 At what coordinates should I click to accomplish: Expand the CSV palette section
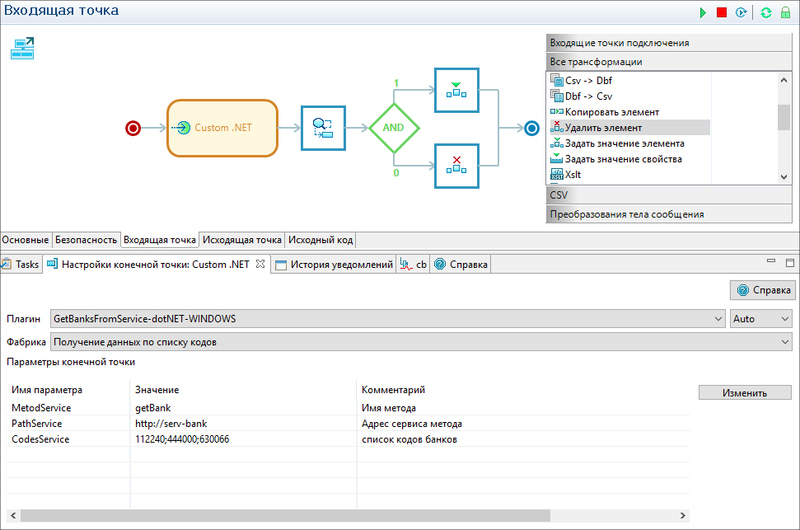(x=666, y=194)
